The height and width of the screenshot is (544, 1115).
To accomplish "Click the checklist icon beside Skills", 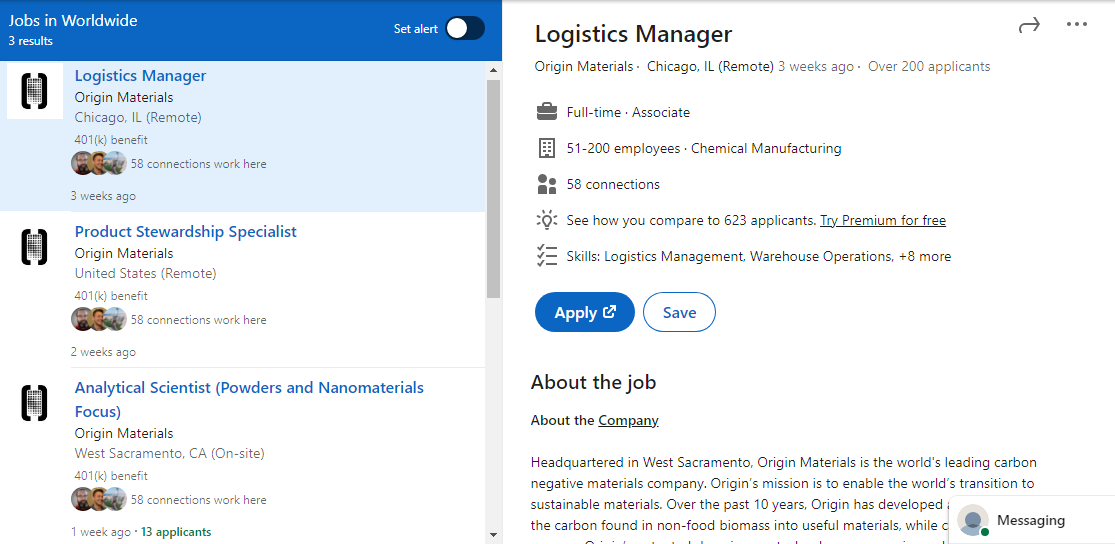I will tap(546, 256).
